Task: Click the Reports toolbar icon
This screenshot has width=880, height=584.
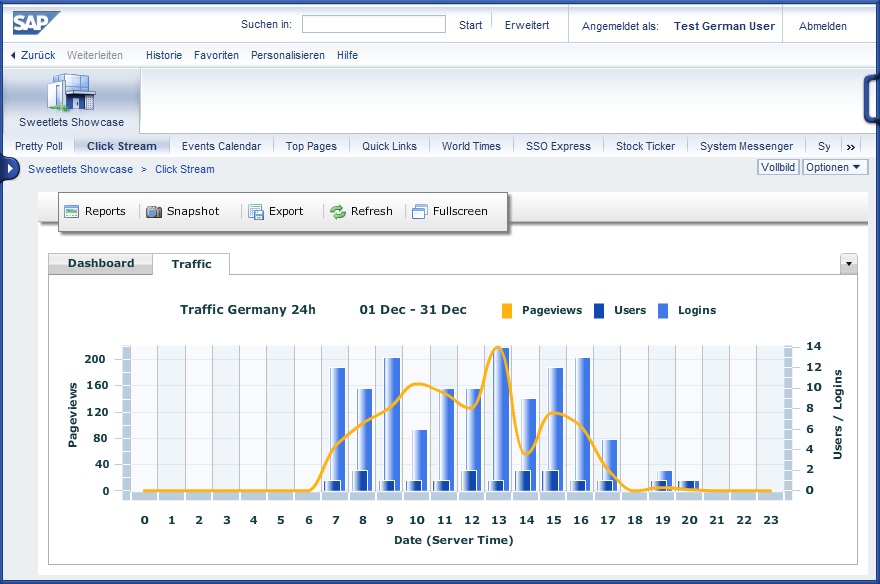Action: pyautogui.click(x=71, y=211)
